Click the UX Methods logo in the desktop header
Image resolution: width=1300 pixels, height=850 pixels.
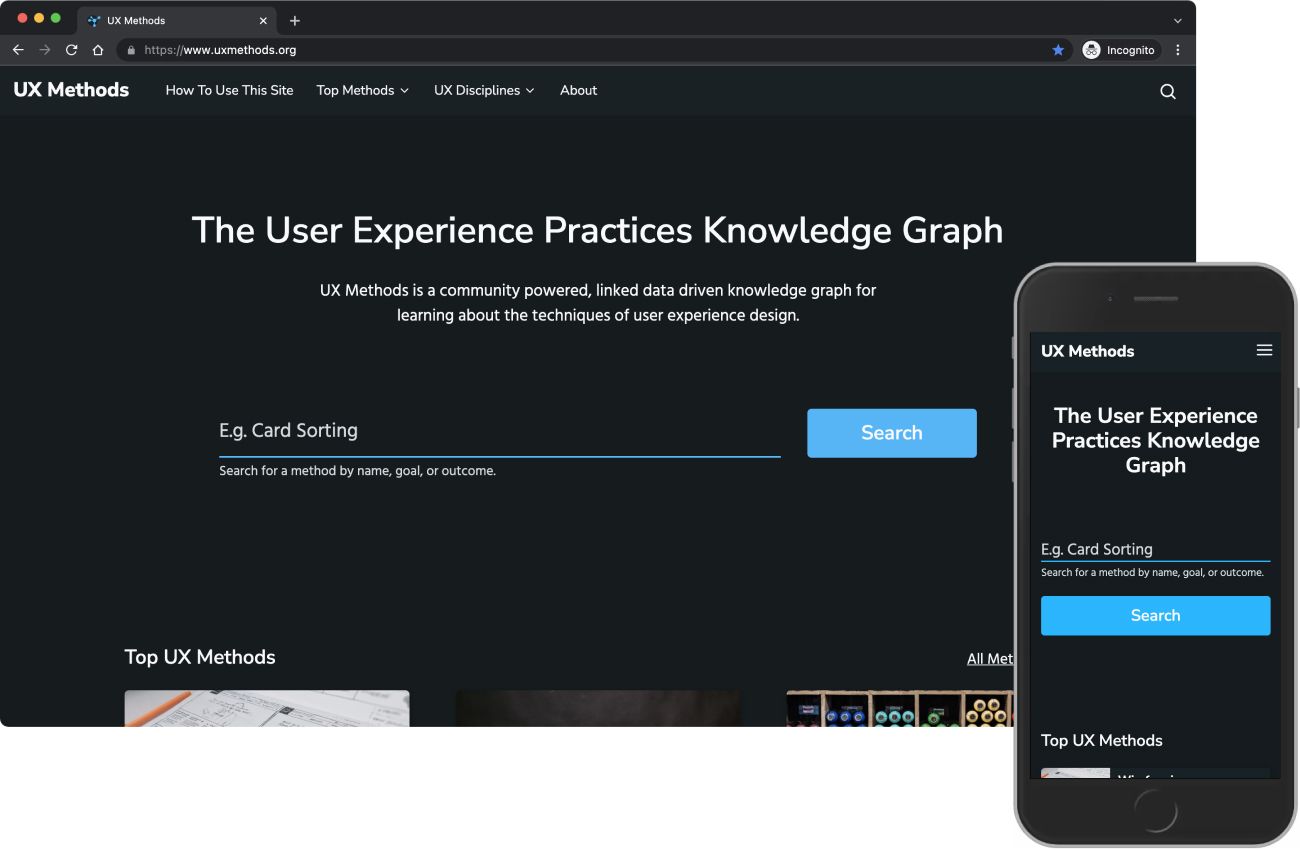[x=71, y=90]
